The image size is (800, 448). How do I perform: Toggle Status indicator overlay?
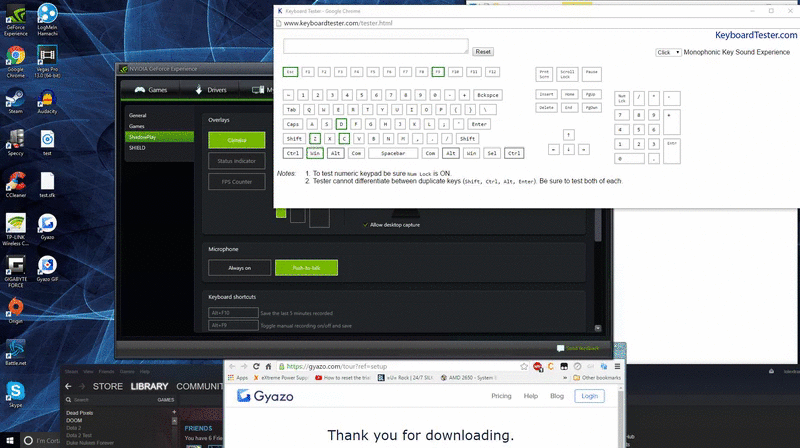click(x=237, y=161)
